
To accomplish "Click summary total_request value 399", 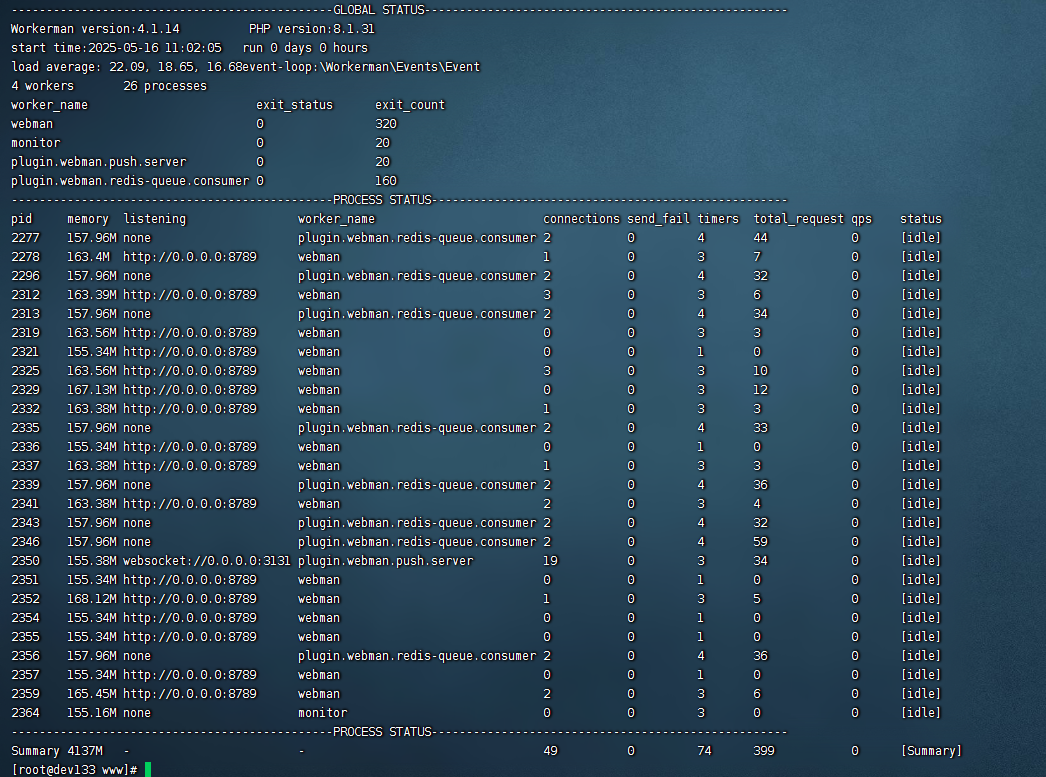I will (x=764, y=751).
